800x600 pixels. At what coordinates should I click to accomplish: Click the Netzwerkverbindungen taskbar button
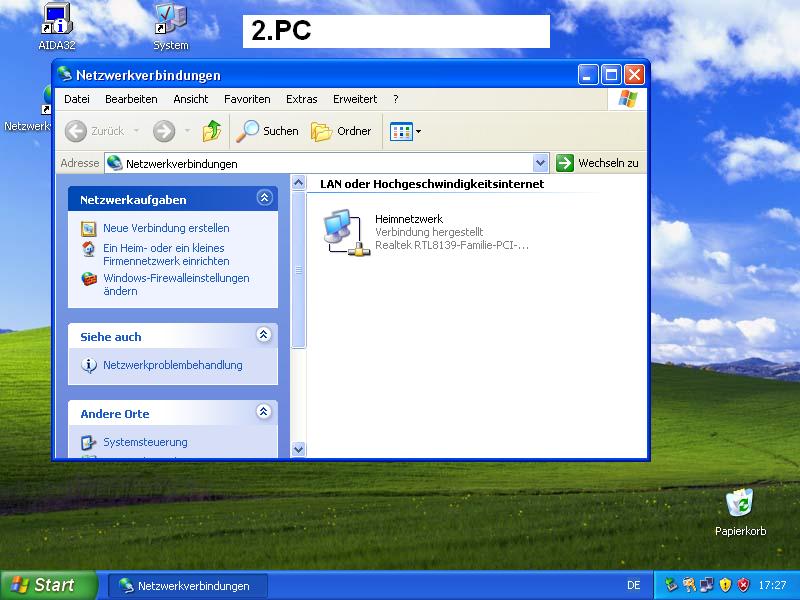[x=188, y=586]
